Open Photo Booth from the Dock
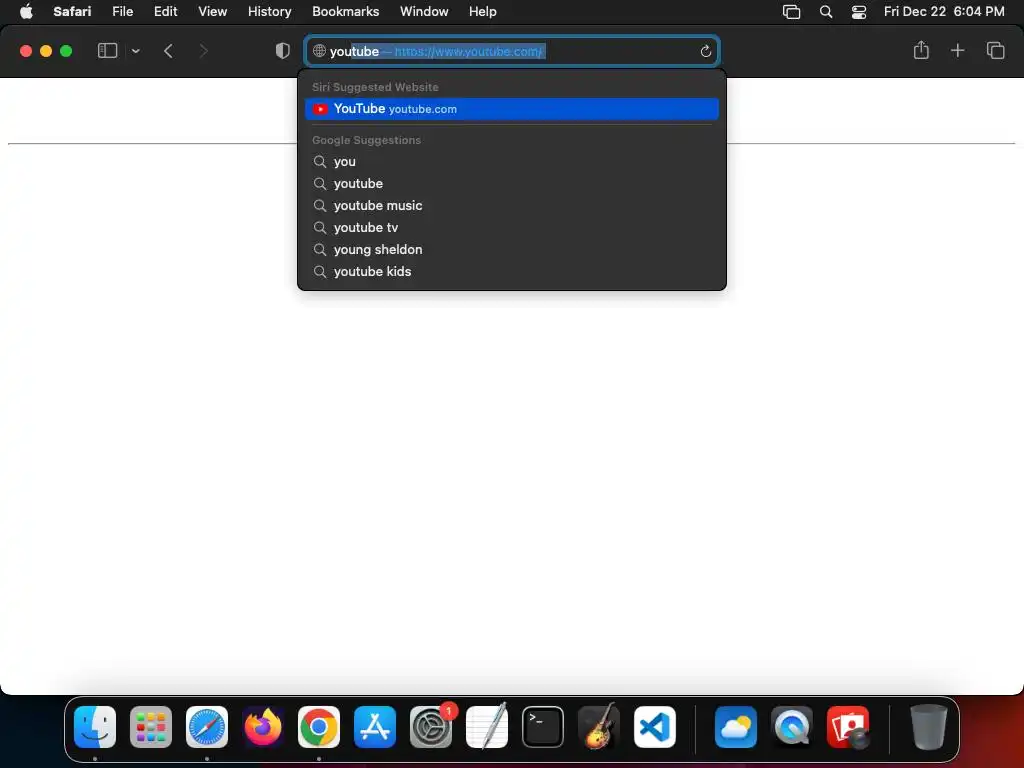This screenshot has width=1024, height=768. pyautogui.click(x=848, y=727)
